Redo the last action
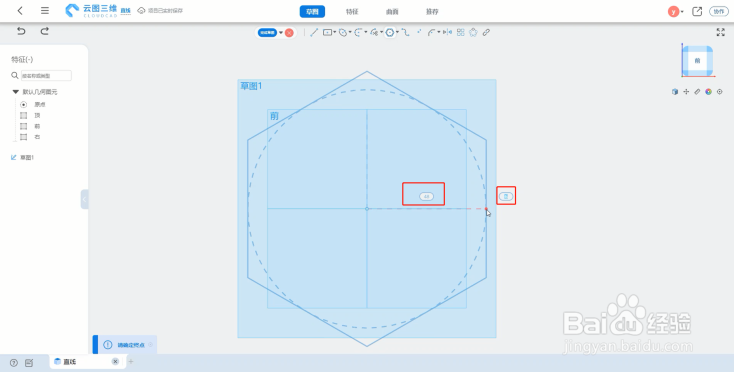Viewport: 734px width, 372px height. pyautogui.click(x=44, y=31)
